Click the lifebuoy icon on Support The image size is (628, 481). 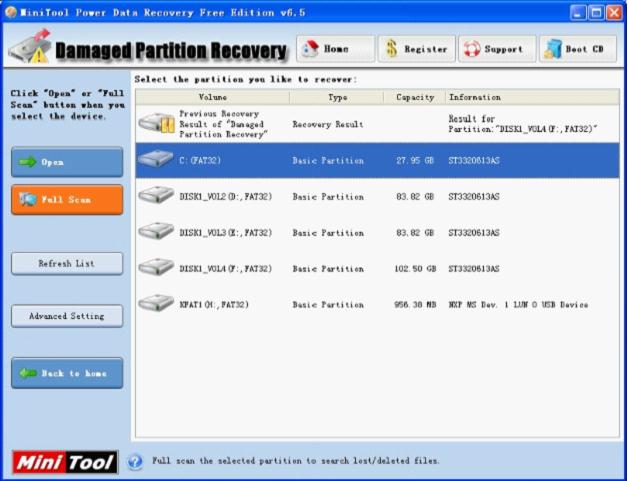(472, 49)
